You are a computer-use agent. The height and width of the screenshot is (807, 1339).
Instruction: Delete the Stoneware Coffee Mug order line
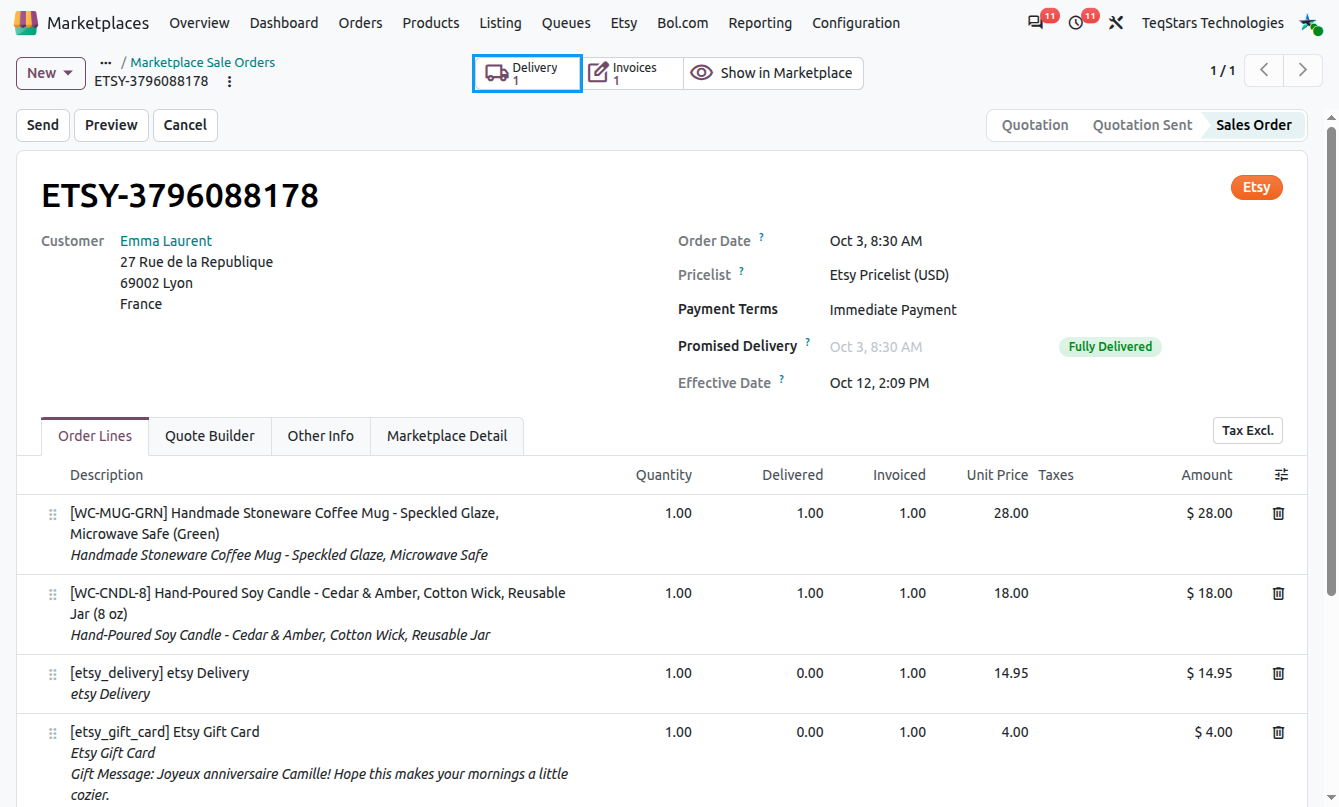pos(1278,513)
